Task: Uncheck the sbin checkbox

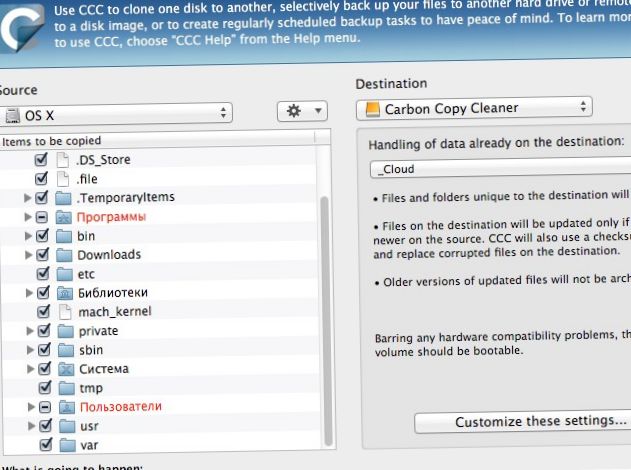Action: point(44,350)
